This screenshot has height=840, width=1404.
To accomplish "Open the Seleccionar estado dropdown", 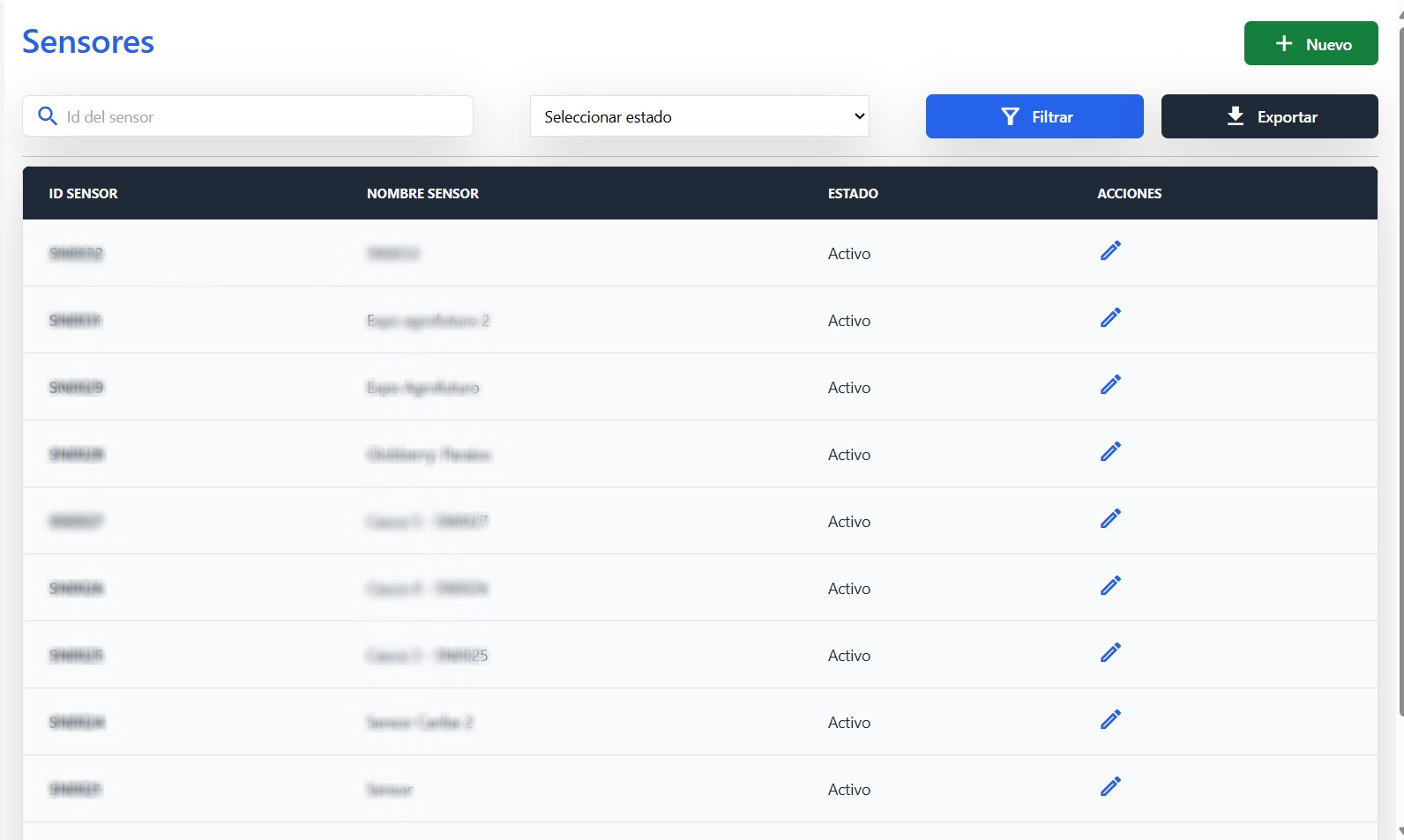I will 699,116.
